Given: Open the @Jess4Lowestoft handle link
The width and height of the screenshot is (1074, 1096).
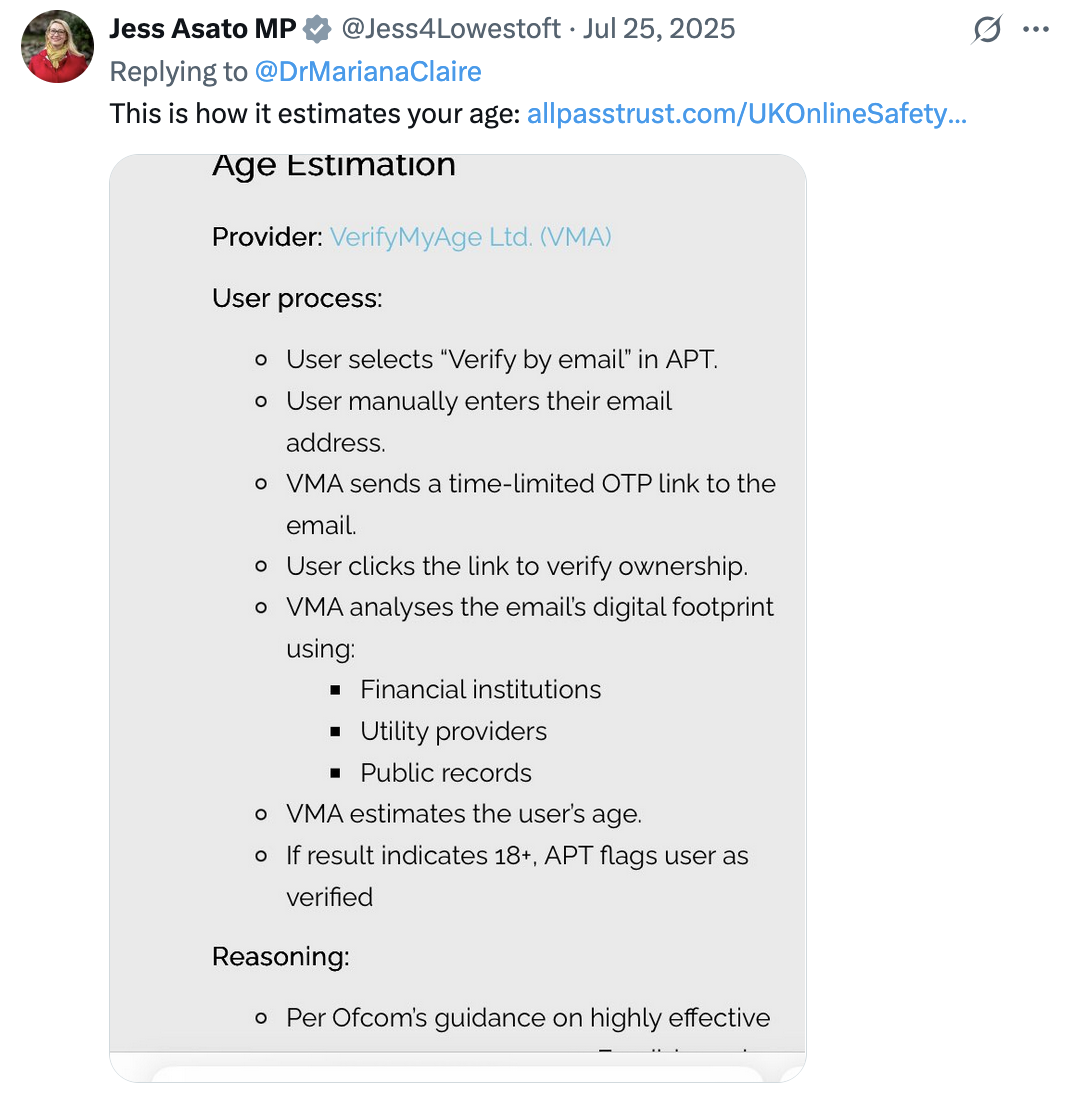Looking at the screenshot, I should click(x=451, y=29).
